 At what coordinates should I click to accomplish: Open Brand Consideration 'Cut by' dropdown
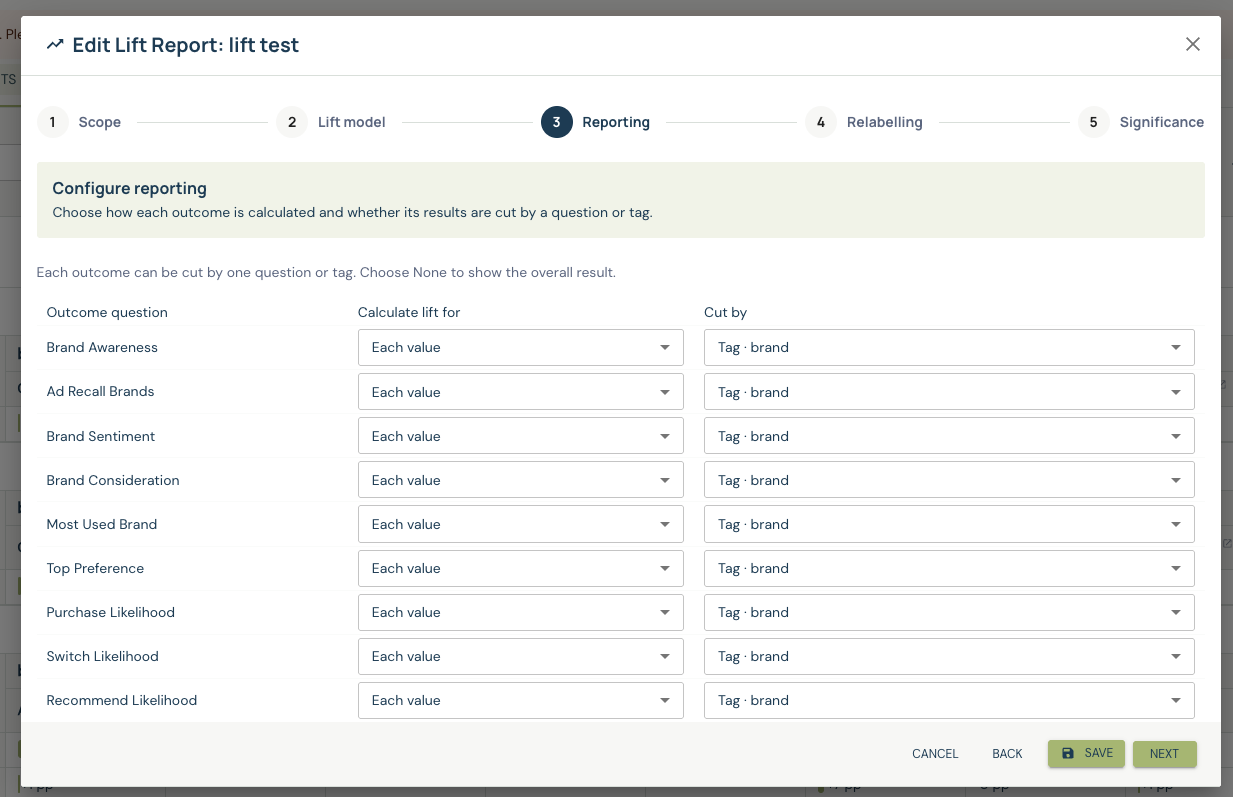[x=949, y=480]
